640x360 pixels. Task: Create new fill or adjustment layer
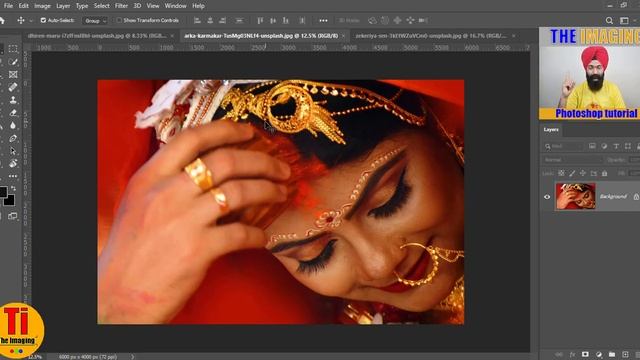click(x=599, y=354)
